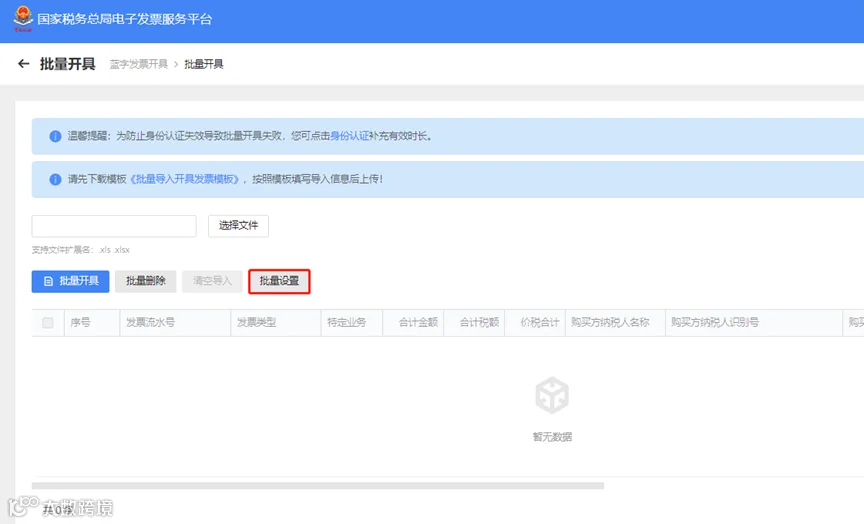Click the 批量删除 button
Viewport: 864px width, 524px height.
(145, 281)
